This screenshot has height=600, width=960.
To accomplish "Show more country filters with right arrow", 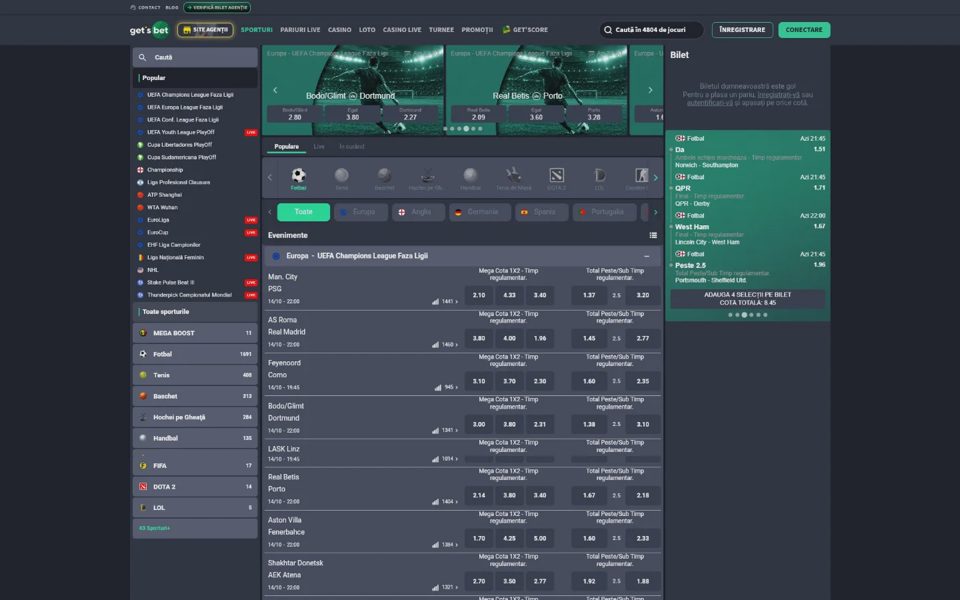I will [x=655, y=212].
